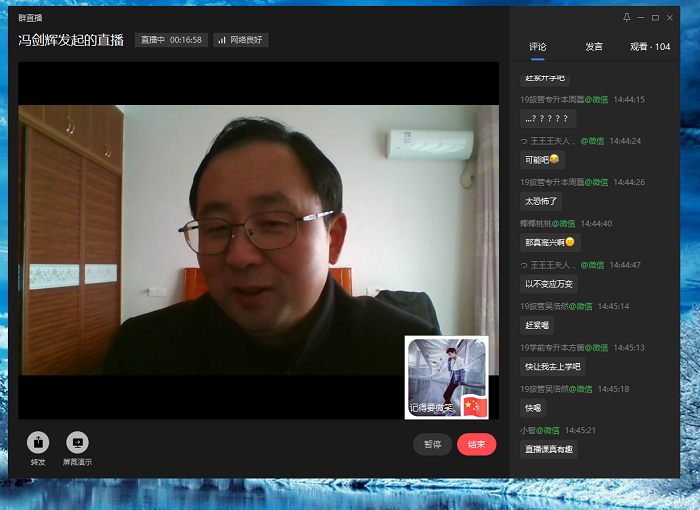
Task: Select the comment 快让我去上学吧
Action: [552, 366]
